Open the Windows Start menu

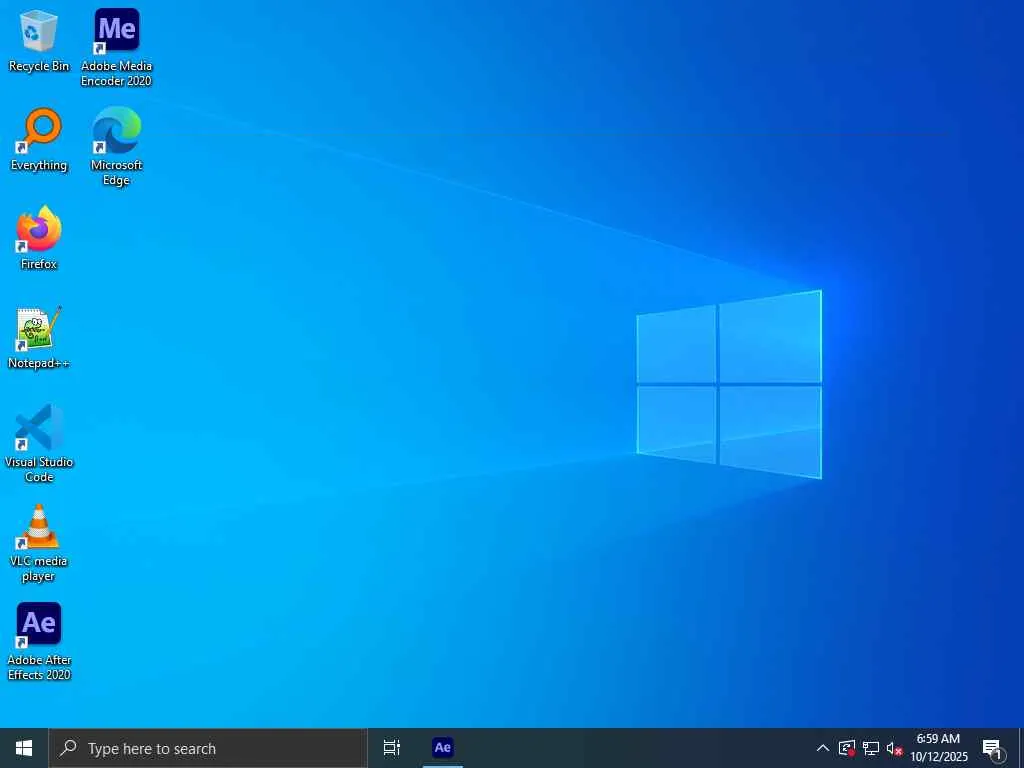[24, 748]
